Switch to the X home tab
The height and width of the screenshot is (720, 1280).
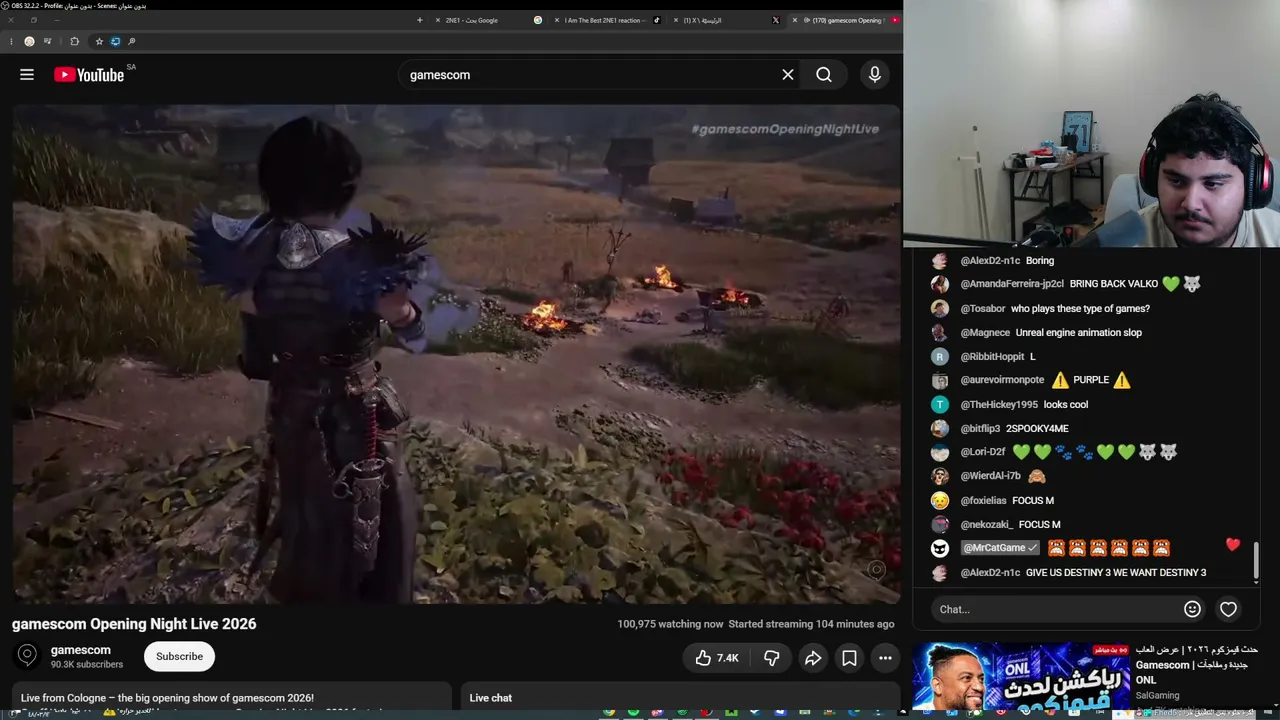coord(725,20)
